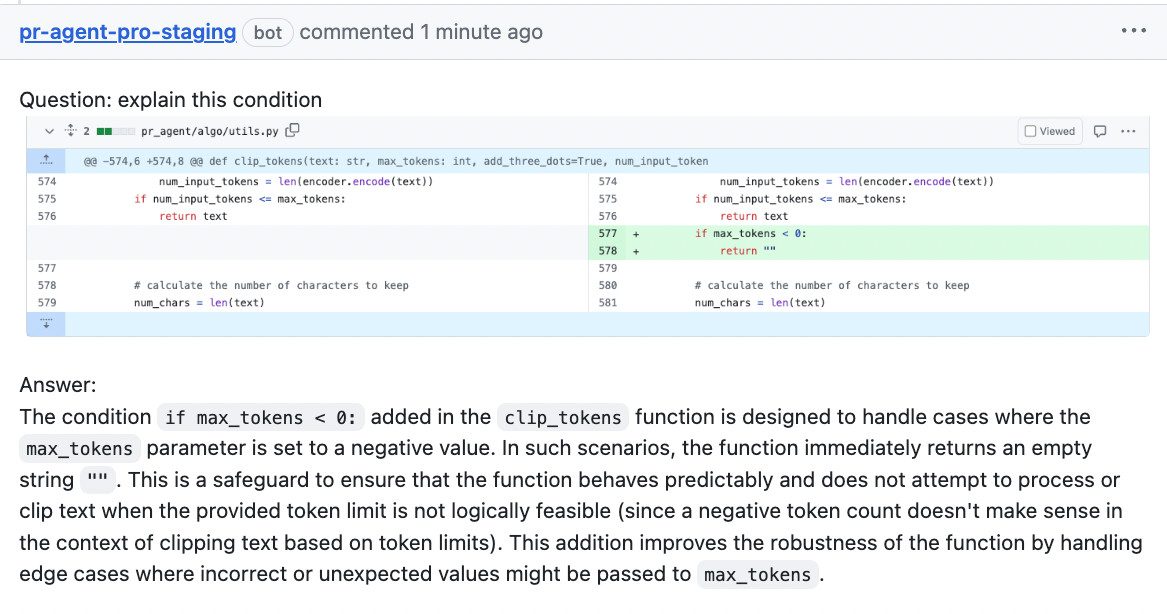Open comment options menu (three dots)
Screen dimensions: 1167x614
[x=1133, y=32]
